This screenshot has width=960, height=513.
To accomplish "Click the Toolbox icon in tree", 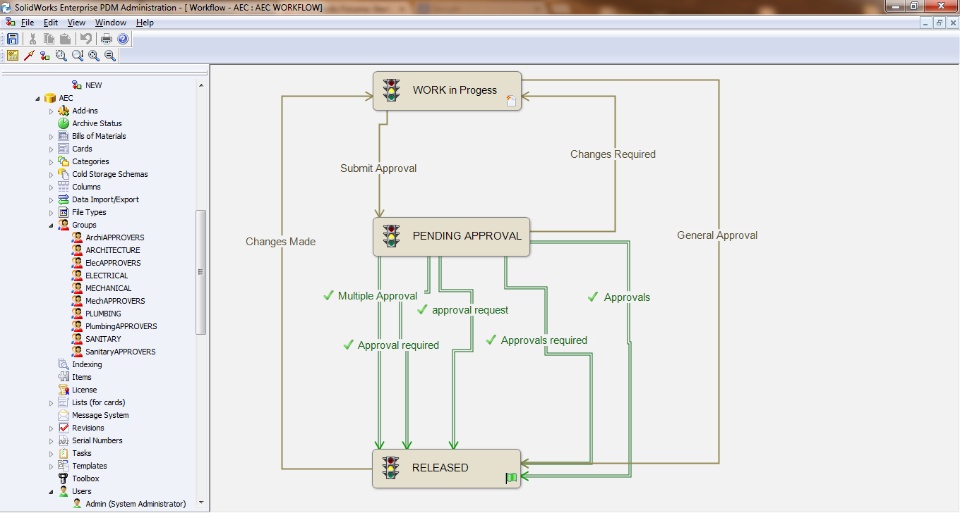I will 63,478.
